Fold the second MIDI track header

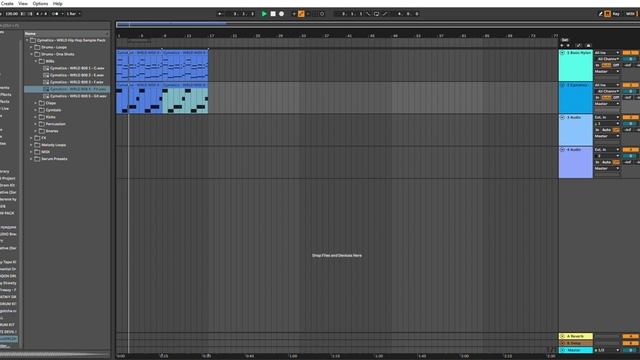[562, 85]
